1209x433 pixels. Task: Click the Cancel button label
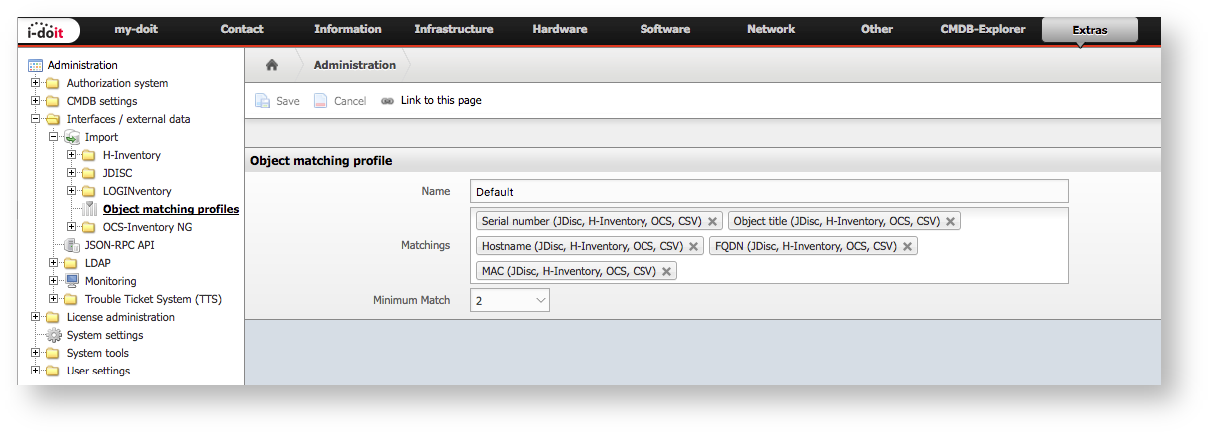(x=350, y=101)
